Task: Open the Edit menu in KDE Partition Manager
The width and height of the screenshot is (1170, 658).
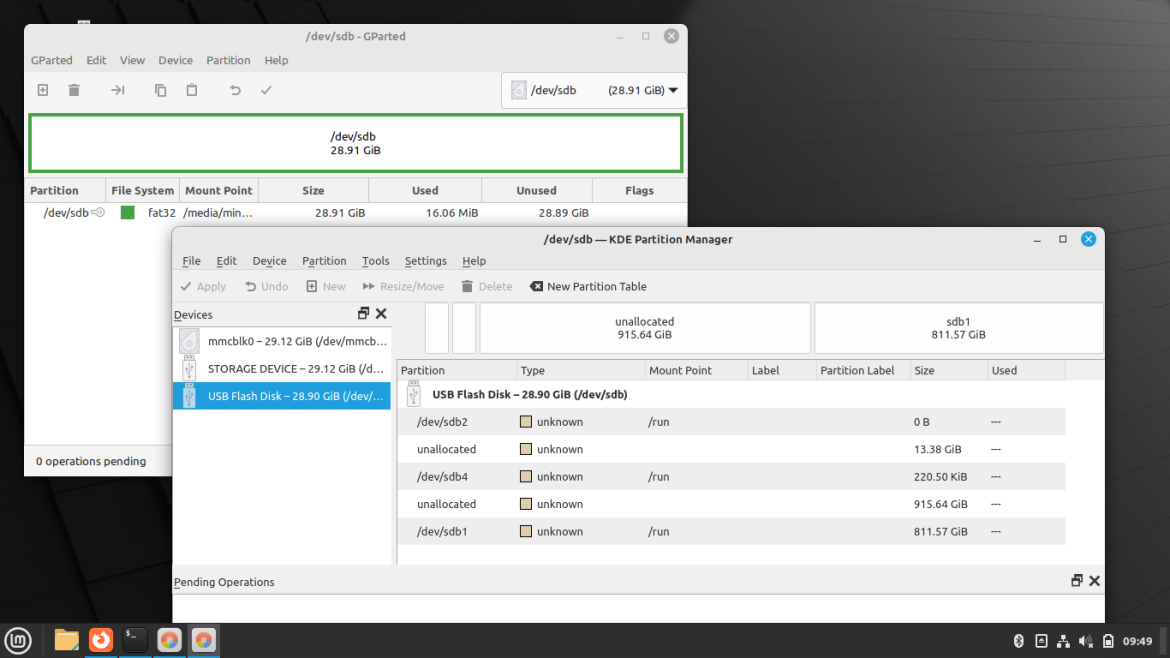Action: [x=226, y=261]
